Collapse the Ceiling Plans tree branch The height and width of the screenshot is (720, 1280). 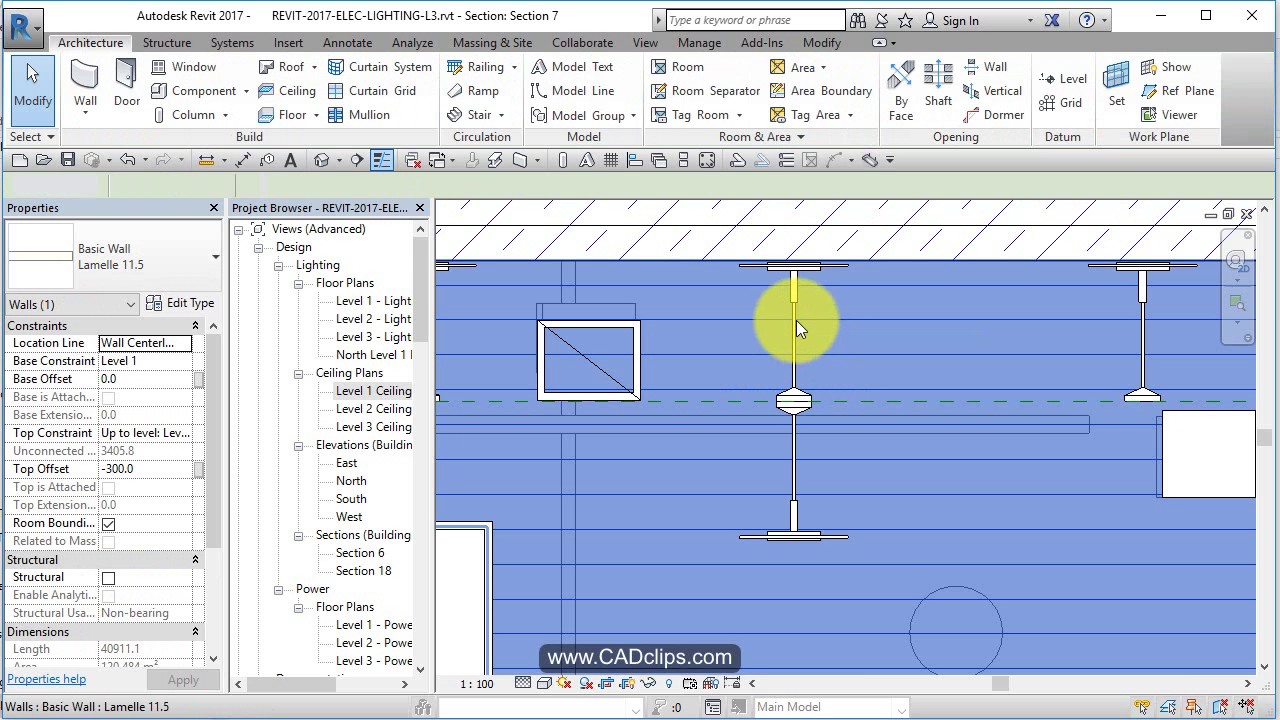(298, 373)
